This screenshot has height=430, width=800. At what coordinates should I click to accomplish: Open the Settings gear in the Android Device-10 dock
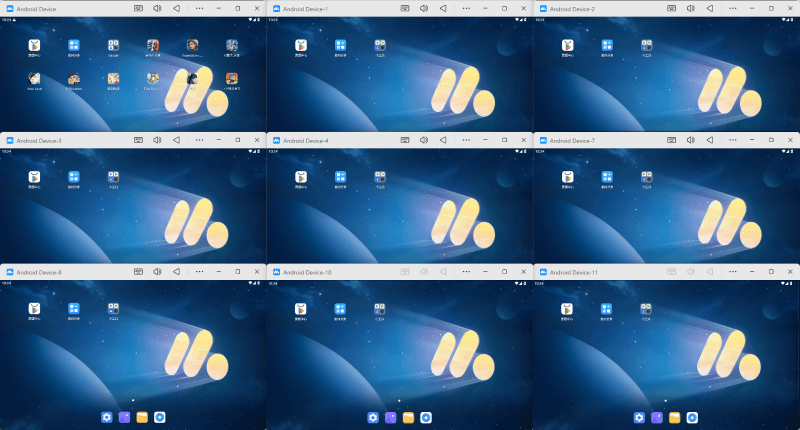coord(373,418)
